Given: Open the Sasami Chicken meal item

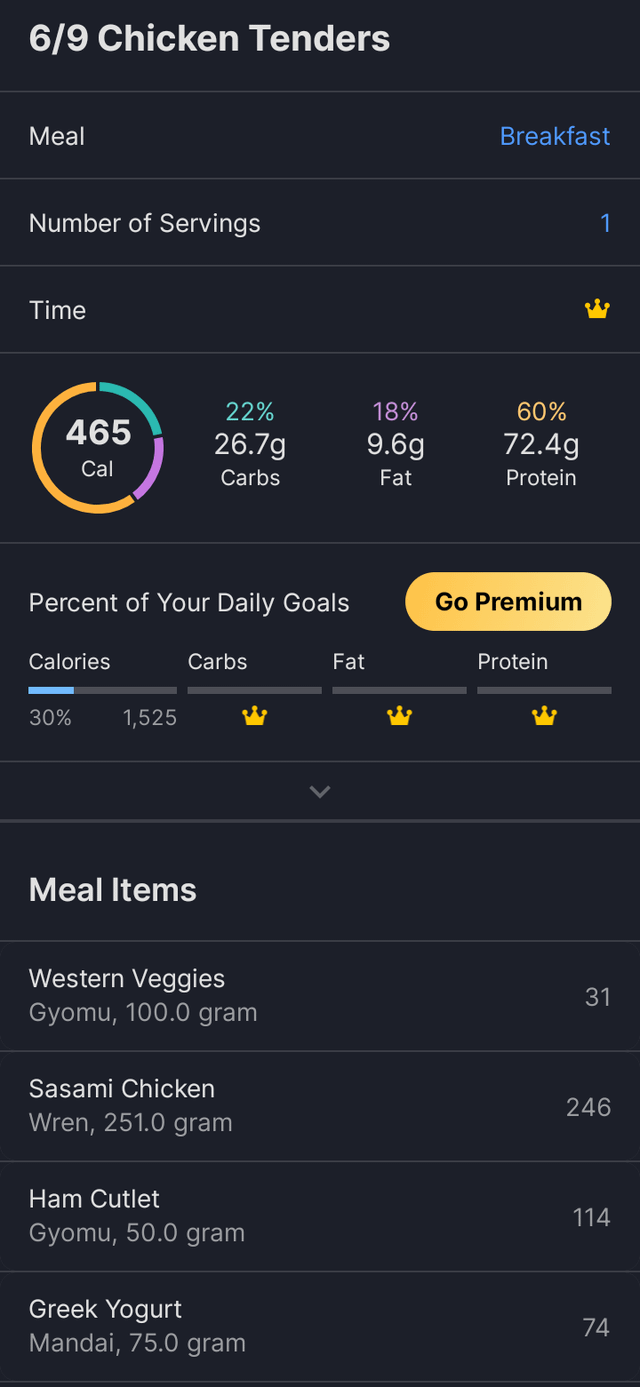Looking at the screenshot, I should tap(320, 1106).
